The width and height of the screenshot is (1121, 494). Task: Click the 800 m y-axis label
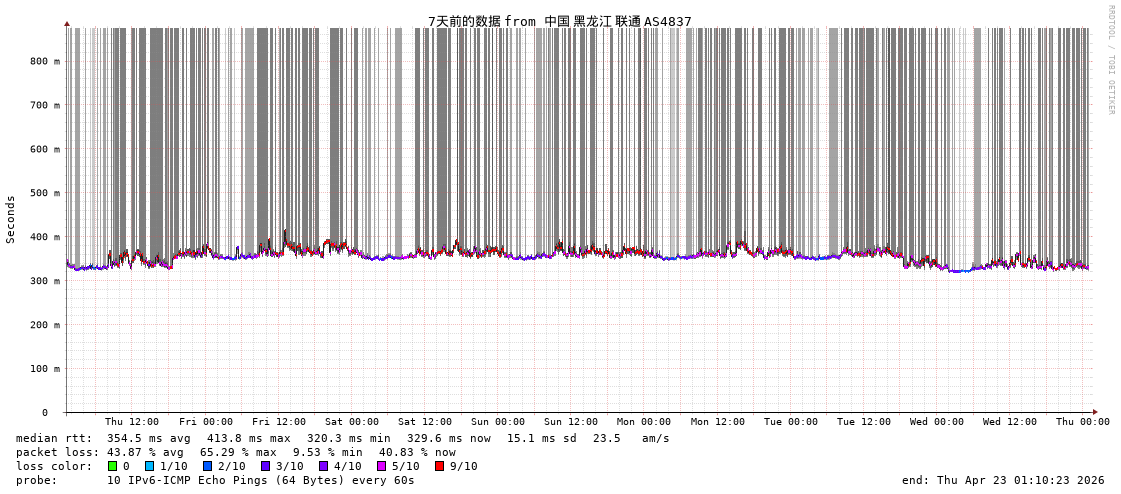click(44, 61)
